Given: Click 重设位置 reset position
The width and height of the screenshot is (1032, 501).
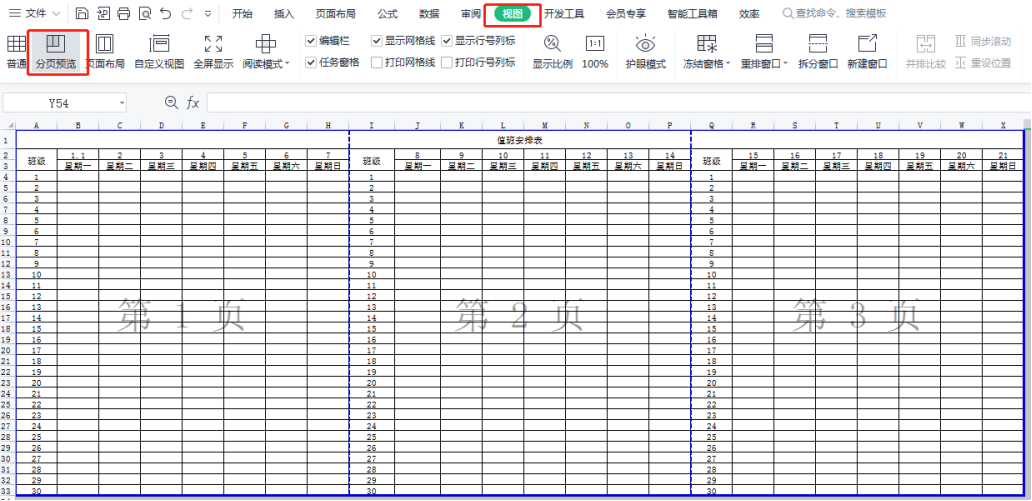Looking at the screenshot, I should coord(983,63).
